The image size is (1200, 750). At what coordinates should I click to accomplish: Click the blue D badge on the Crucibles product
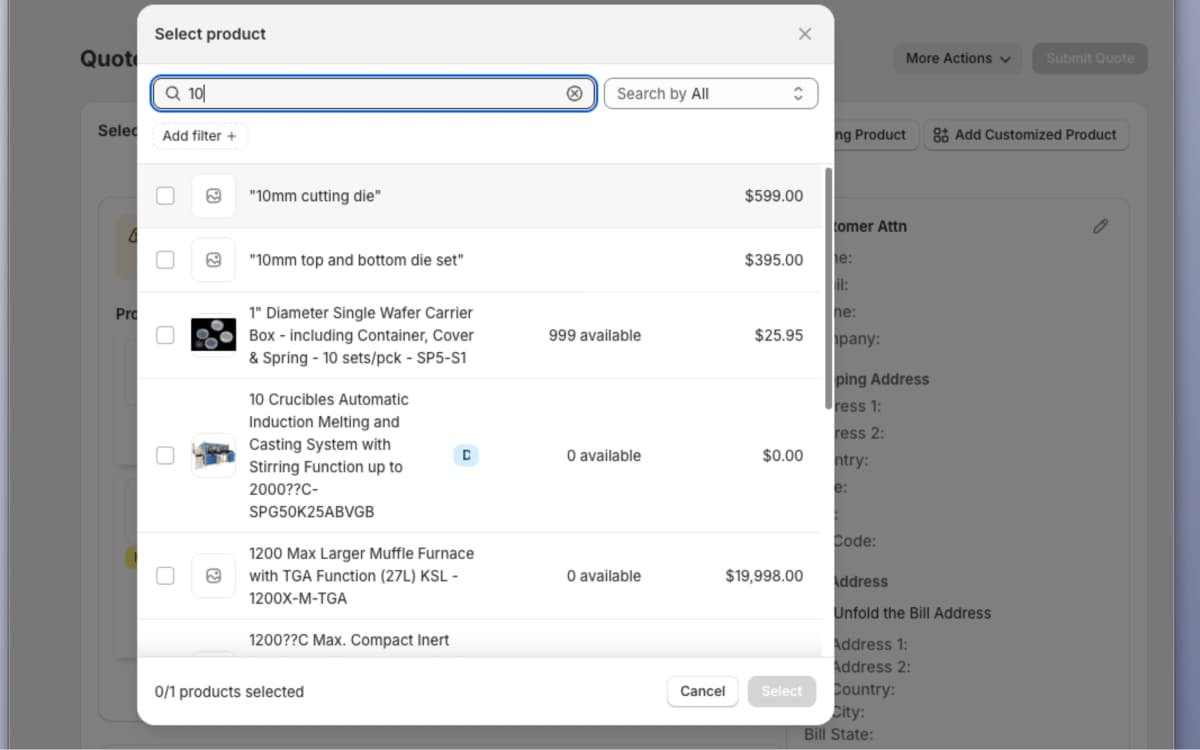pyautogui.click(x=466, y=455)
